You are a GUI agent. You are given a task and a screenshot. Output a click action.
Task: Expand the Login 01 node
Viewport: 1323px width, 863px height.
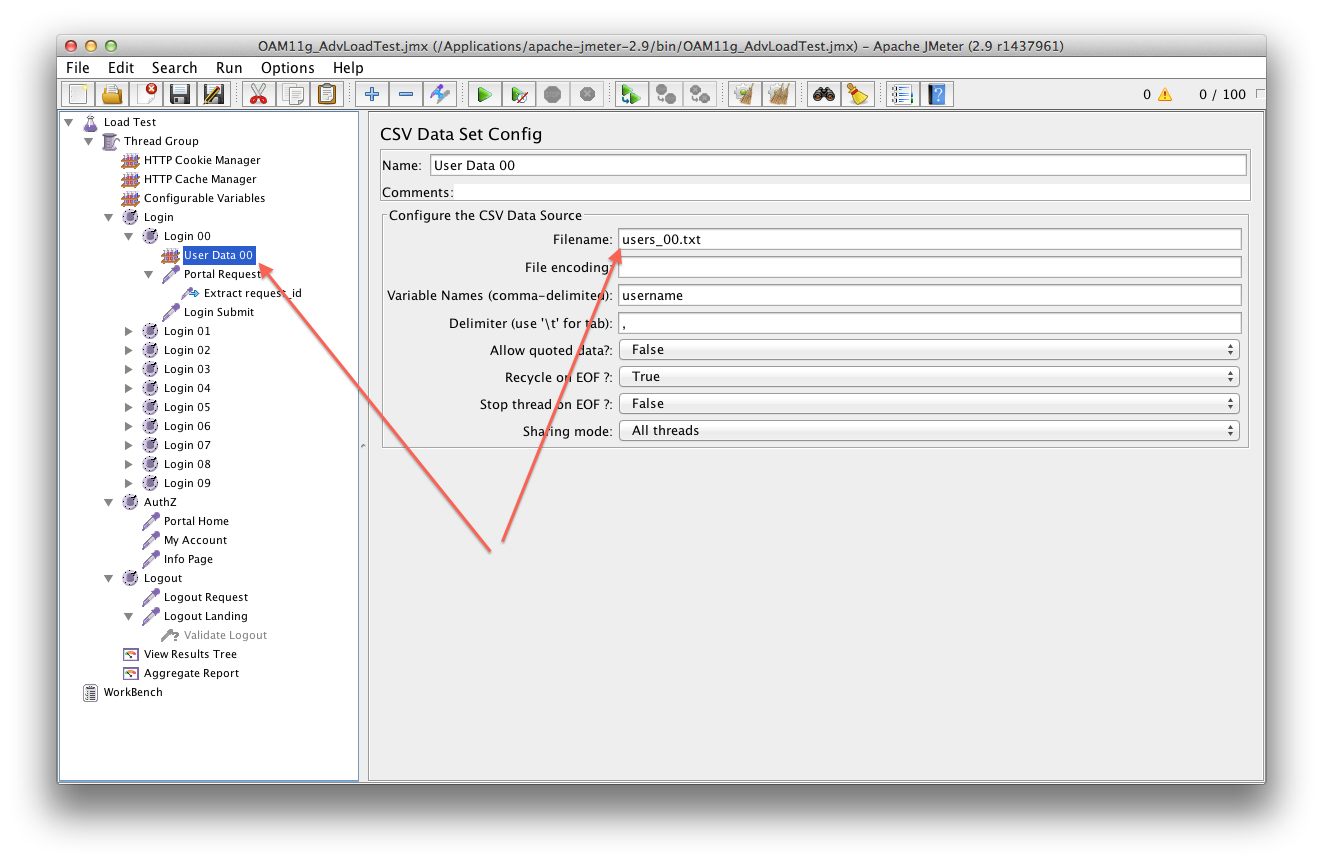click(x=129, y=331)
